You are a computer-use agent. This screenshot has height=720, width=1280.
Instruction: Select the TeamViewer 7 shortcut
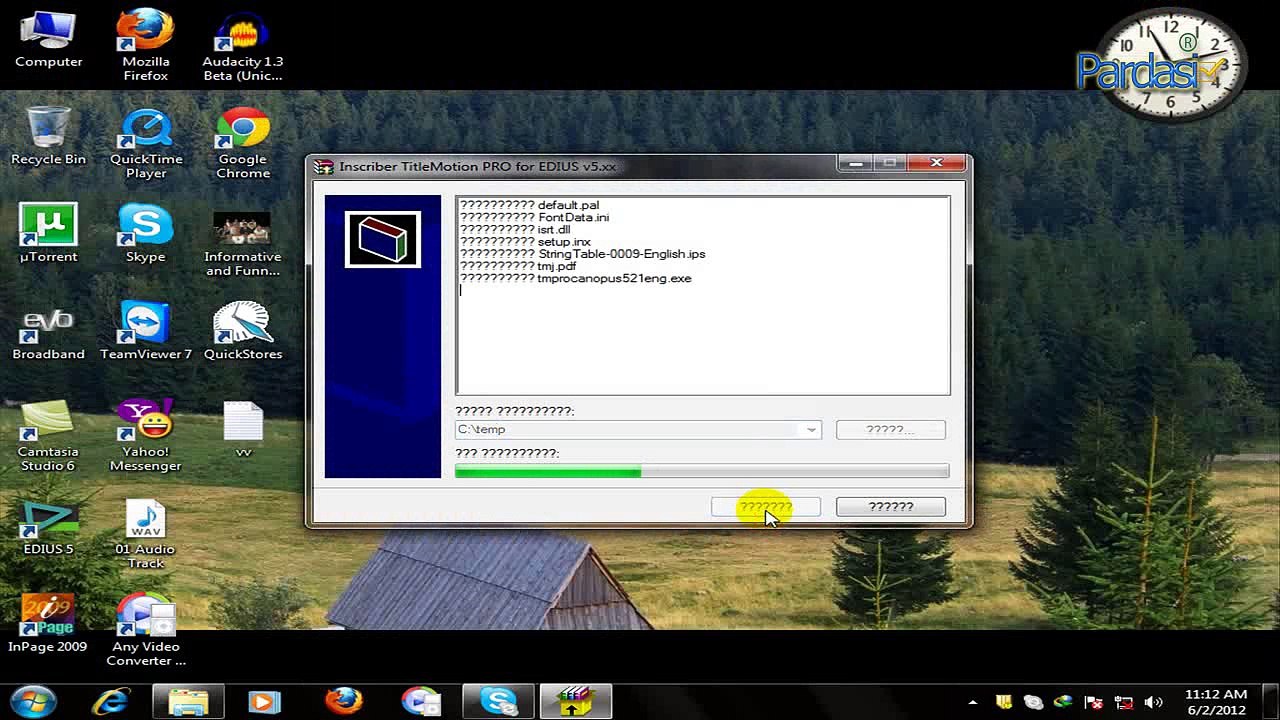[145, 332]
